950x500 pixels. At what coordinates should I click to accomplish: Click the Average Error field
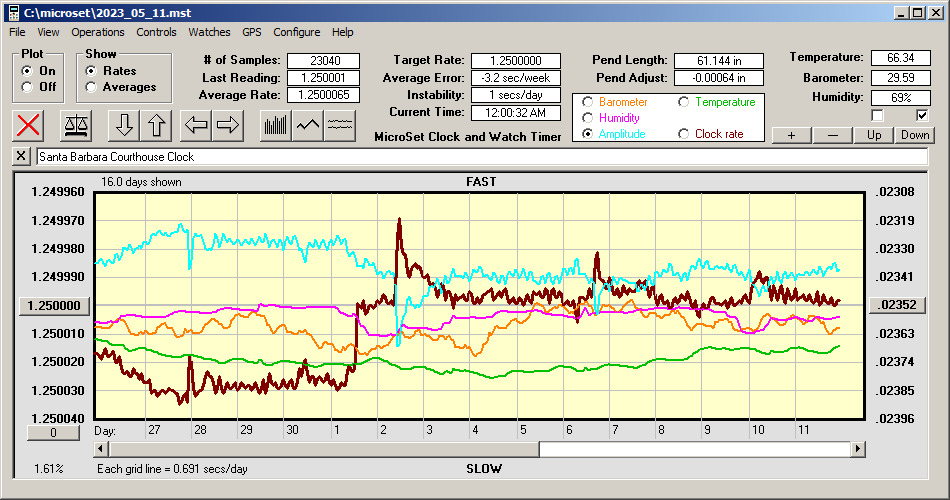click(x=516, y=78)
